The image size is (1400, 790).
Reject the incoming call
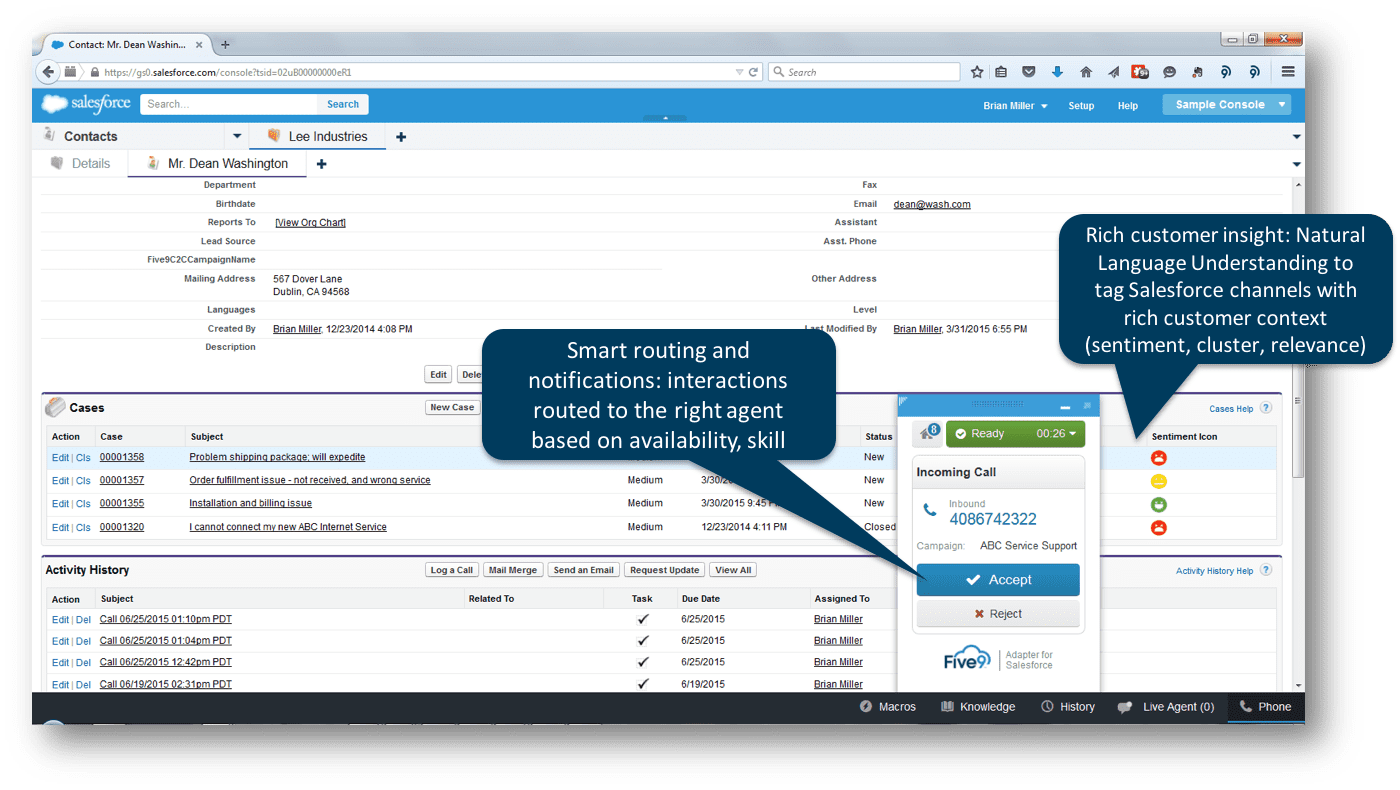coord(998,614)
